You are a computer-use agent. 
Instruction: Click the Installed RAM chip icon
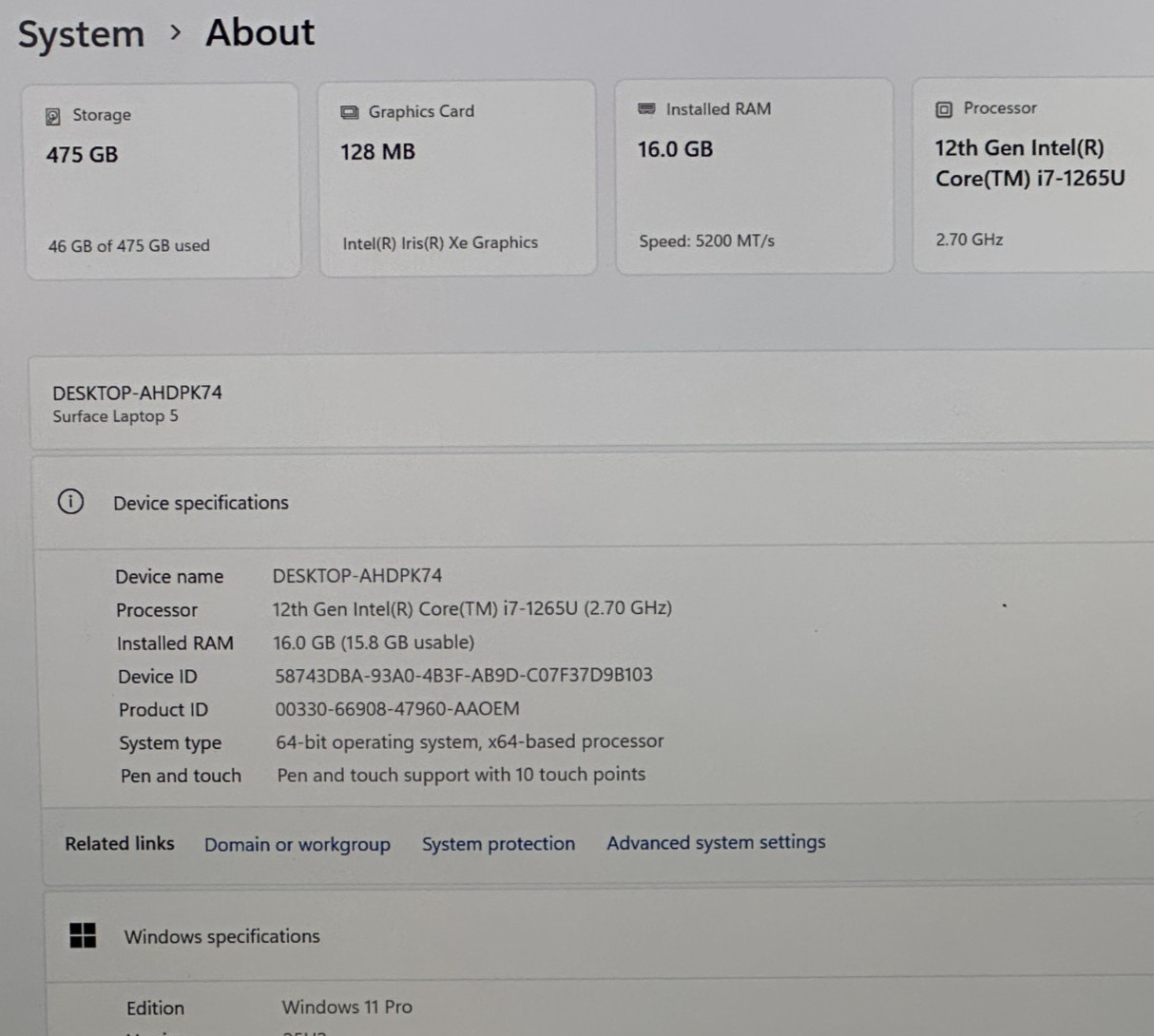(x=646, y=109)
